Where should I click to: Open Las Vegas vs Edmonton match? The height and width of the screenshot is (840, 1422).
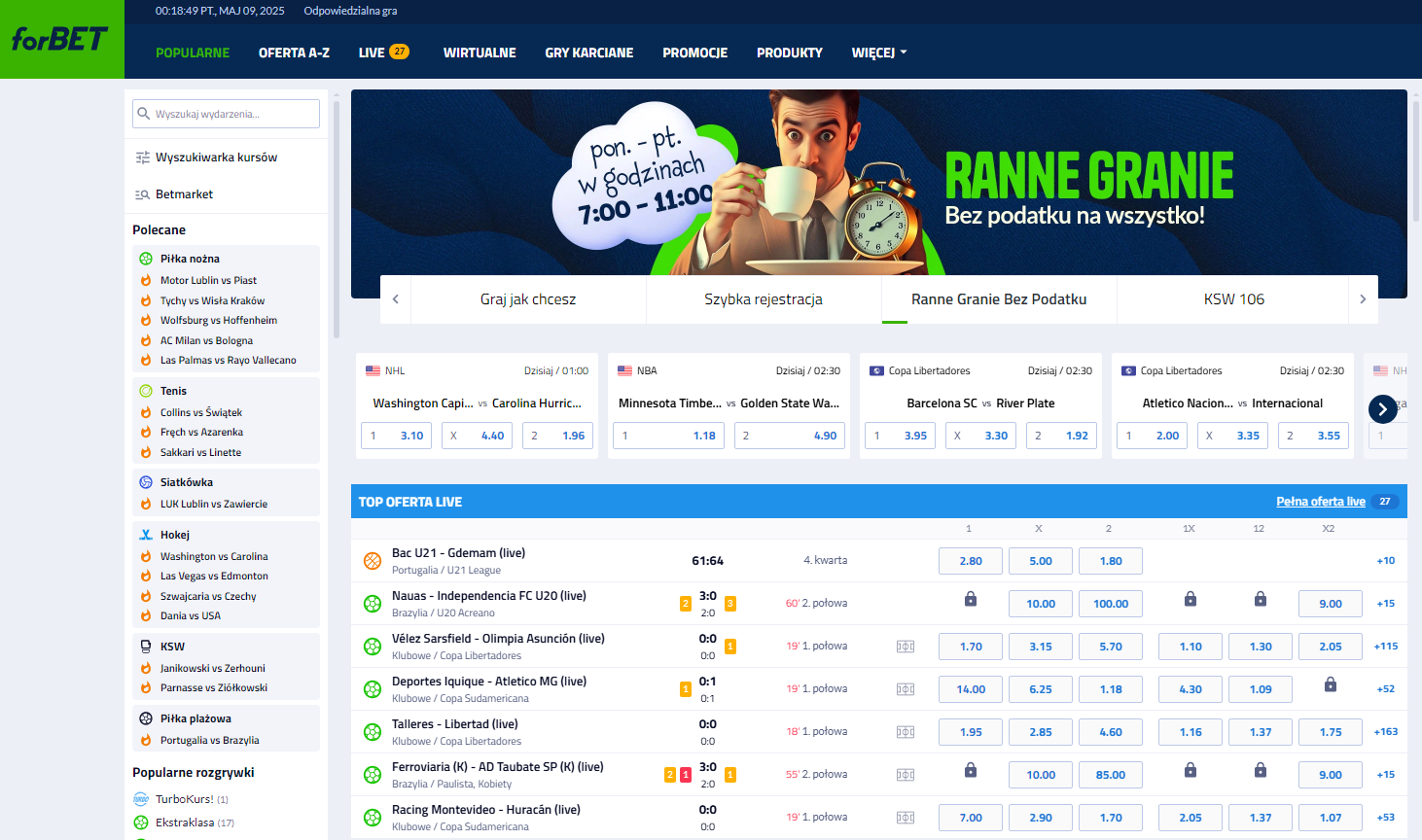tap(214, 577)
